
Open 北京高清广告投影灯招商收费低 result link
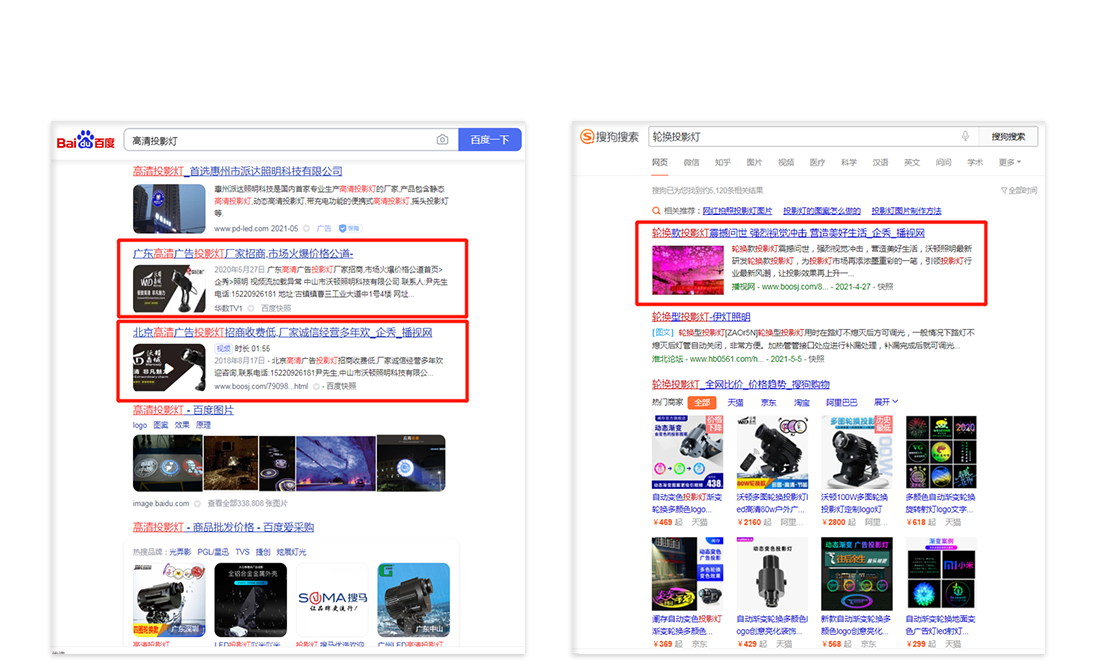pyautogui.click(x=283, y=332)
